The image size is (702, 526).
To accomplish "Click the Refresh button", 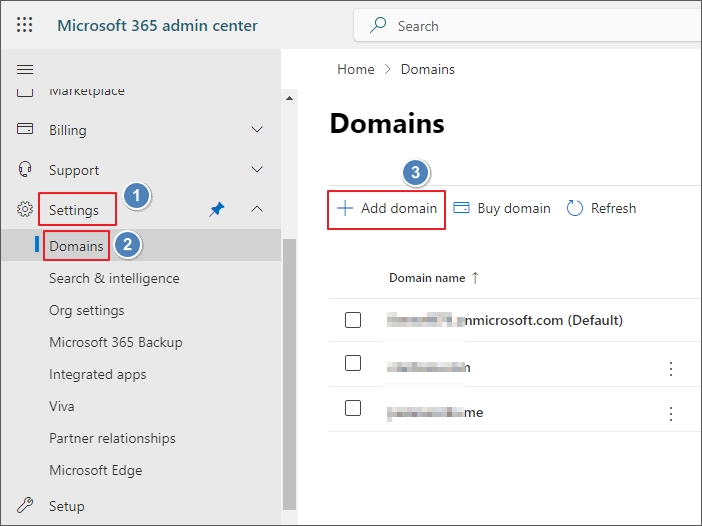I will click(x=601, y=208).
